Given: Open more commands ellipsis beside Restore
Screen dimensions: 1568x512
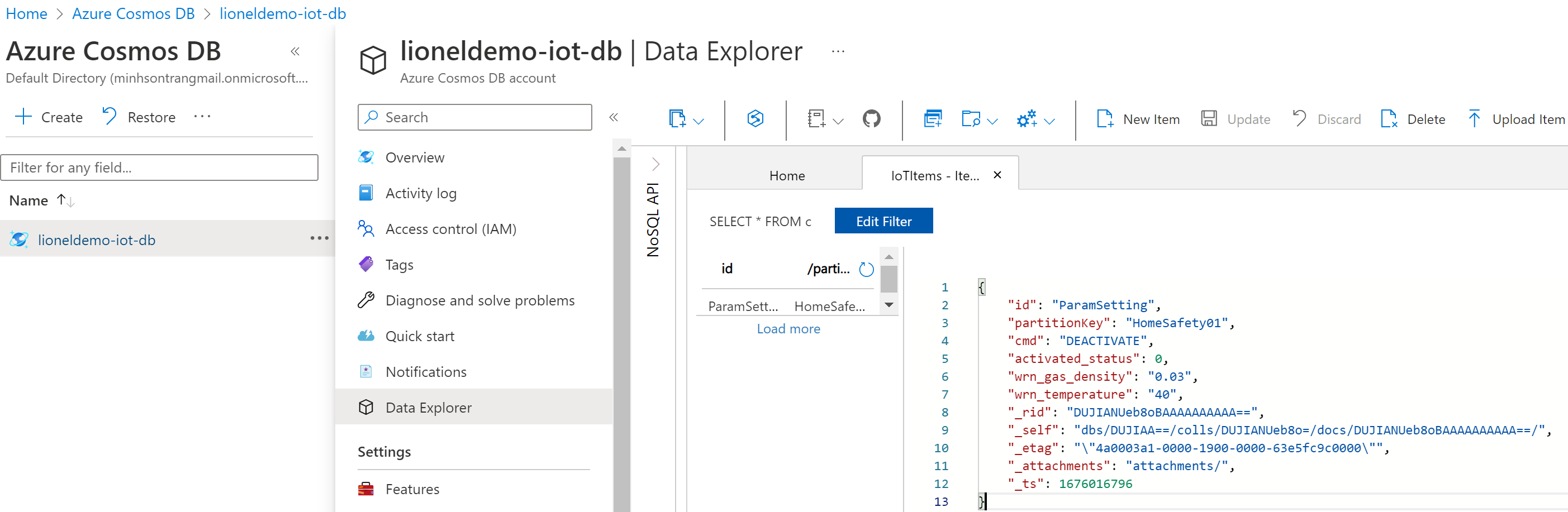Looking at the screenshot, I should pyautogui.click(x=202, y=117).
